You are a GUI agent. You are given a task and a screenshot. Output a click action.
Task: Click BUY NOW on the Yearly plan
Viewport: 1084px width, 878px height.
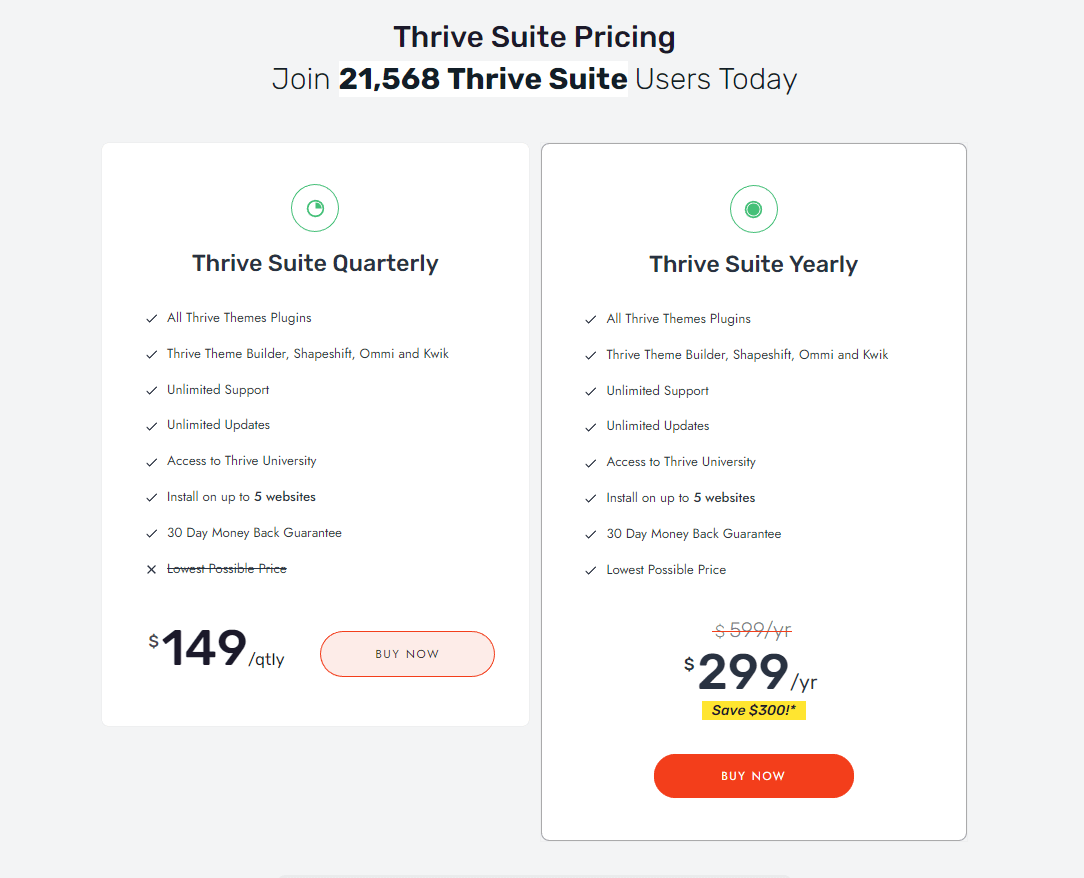(754, 775)
